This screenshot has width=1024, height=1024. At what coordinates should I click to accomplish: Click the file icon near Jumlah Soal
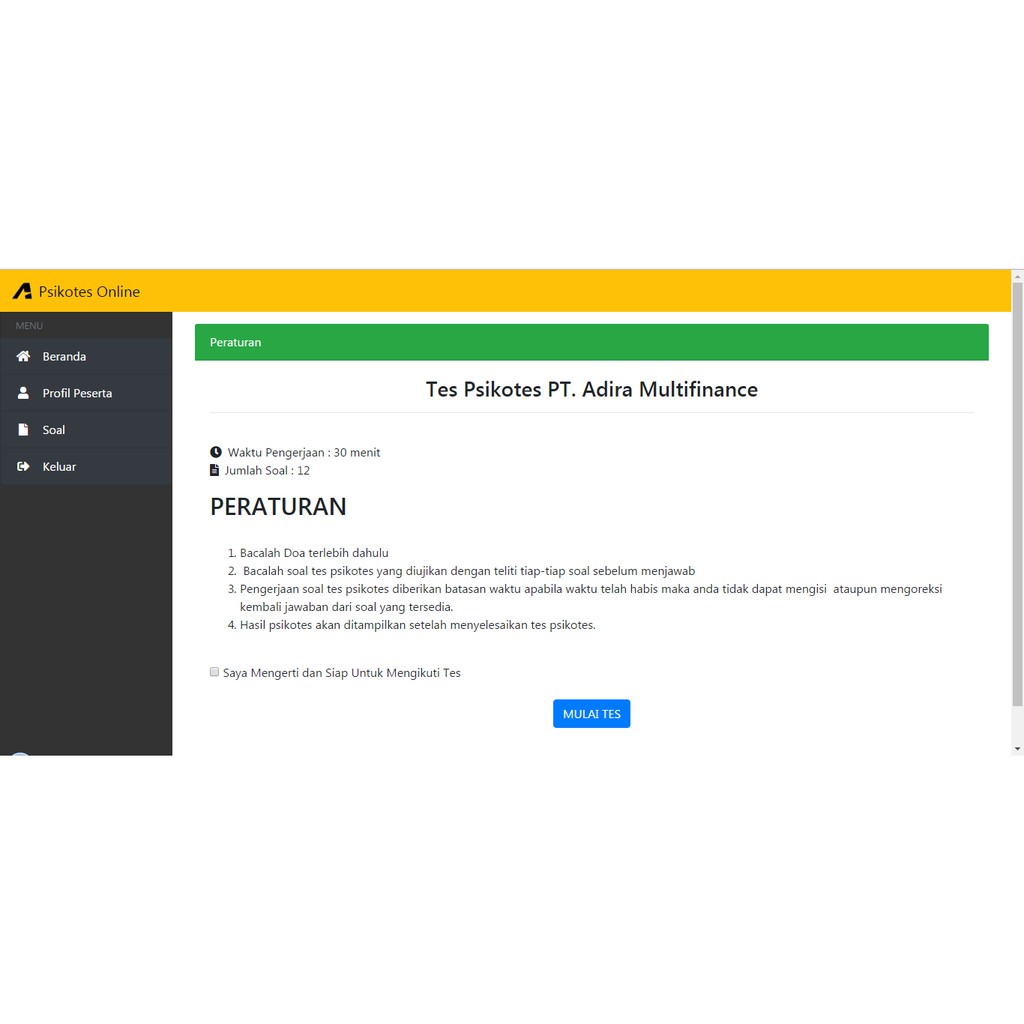pos(214,470)
